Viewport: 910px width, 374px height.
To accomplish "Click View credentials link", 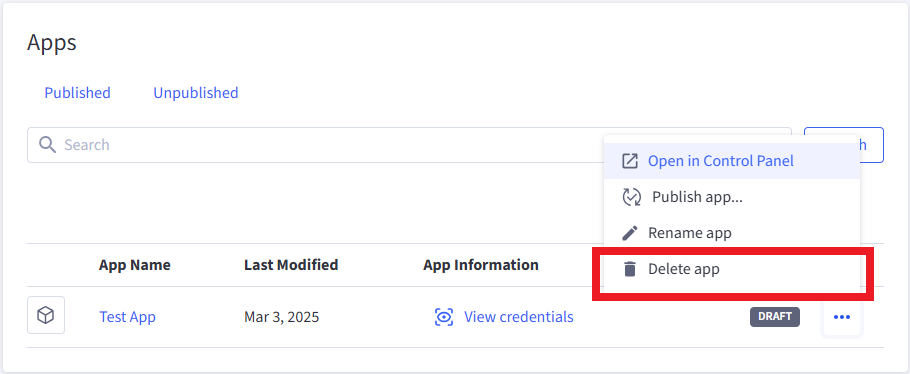I will coord(519,317).
